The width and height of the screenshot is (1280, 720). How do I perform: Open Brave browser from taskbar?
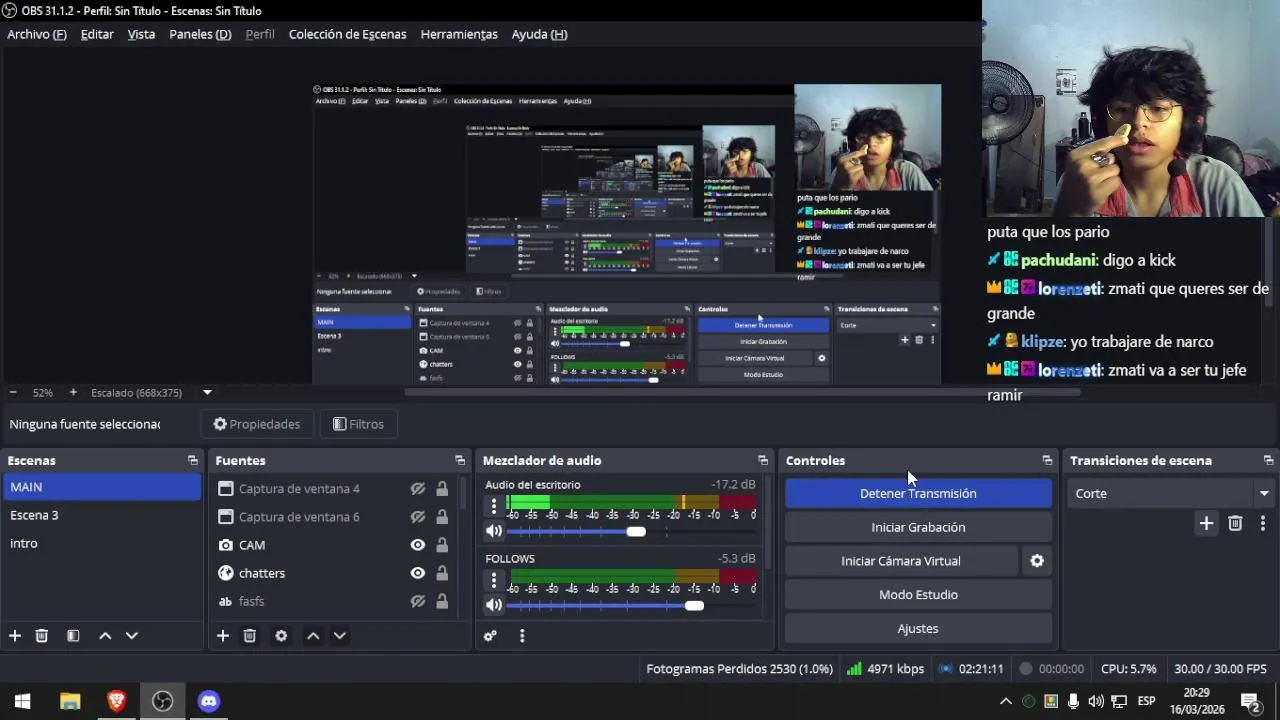[x=116, y=701]
